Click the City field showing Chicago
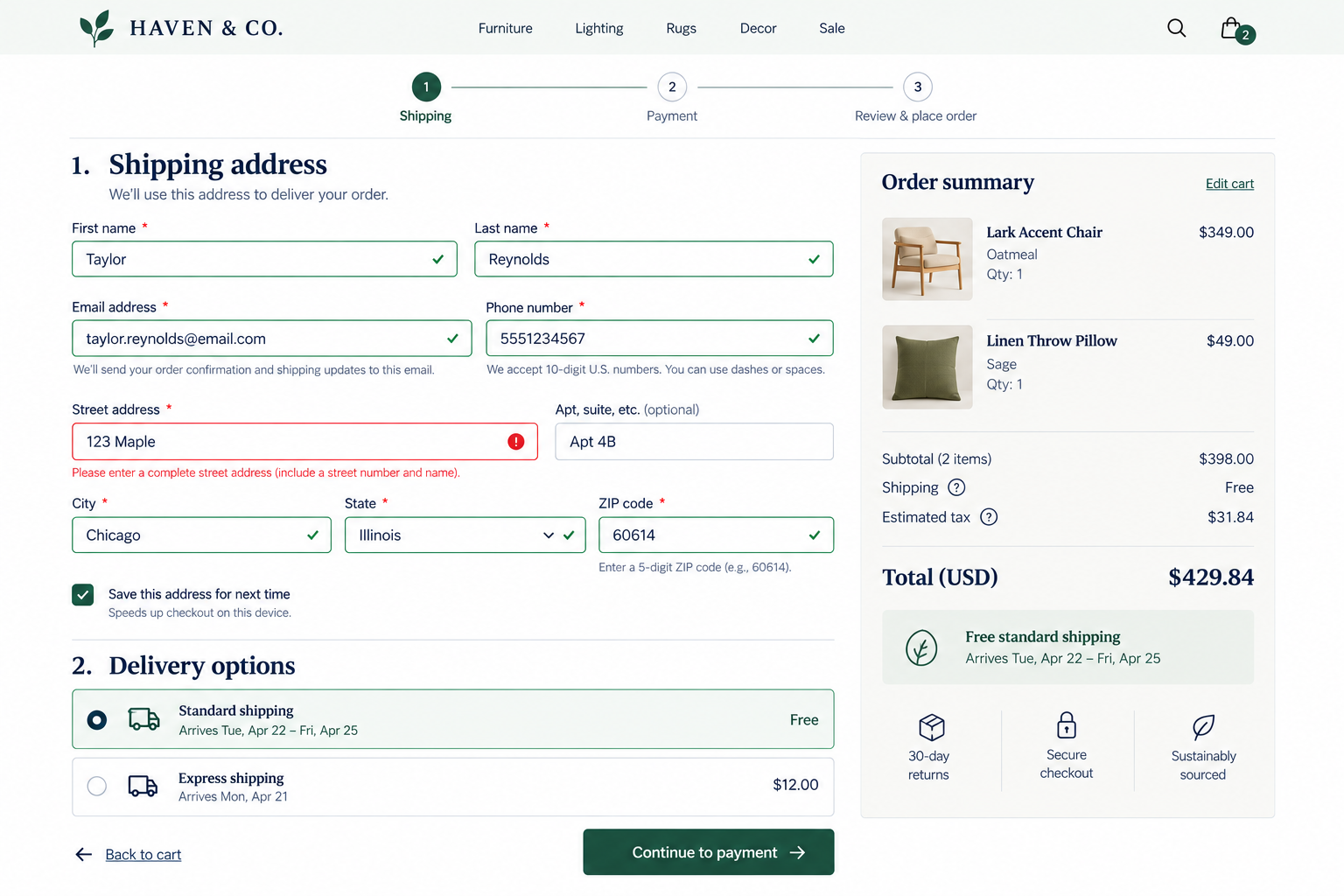The image size is (1344, 896). coord(201,535)
